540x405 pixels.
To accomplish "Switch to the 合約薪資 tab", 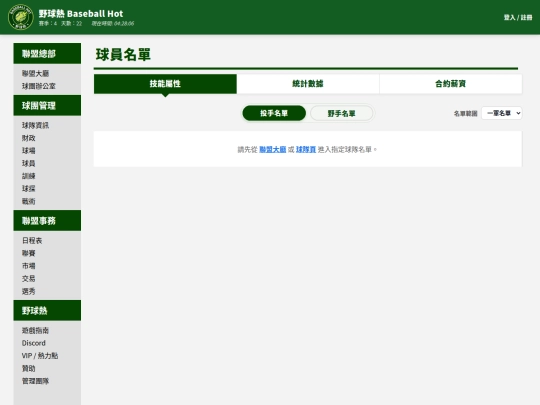I will [x=450, y=84].
